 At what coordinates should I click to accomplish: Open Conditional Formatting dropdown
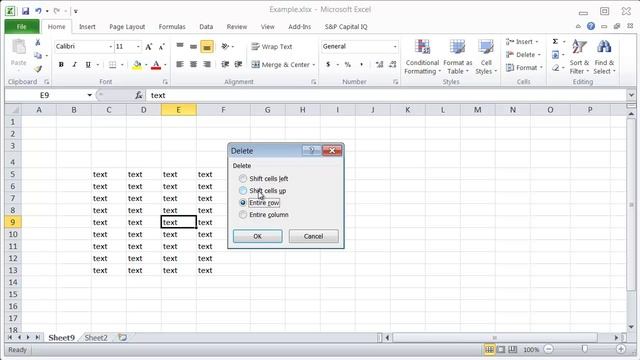(x=422, y=57)
